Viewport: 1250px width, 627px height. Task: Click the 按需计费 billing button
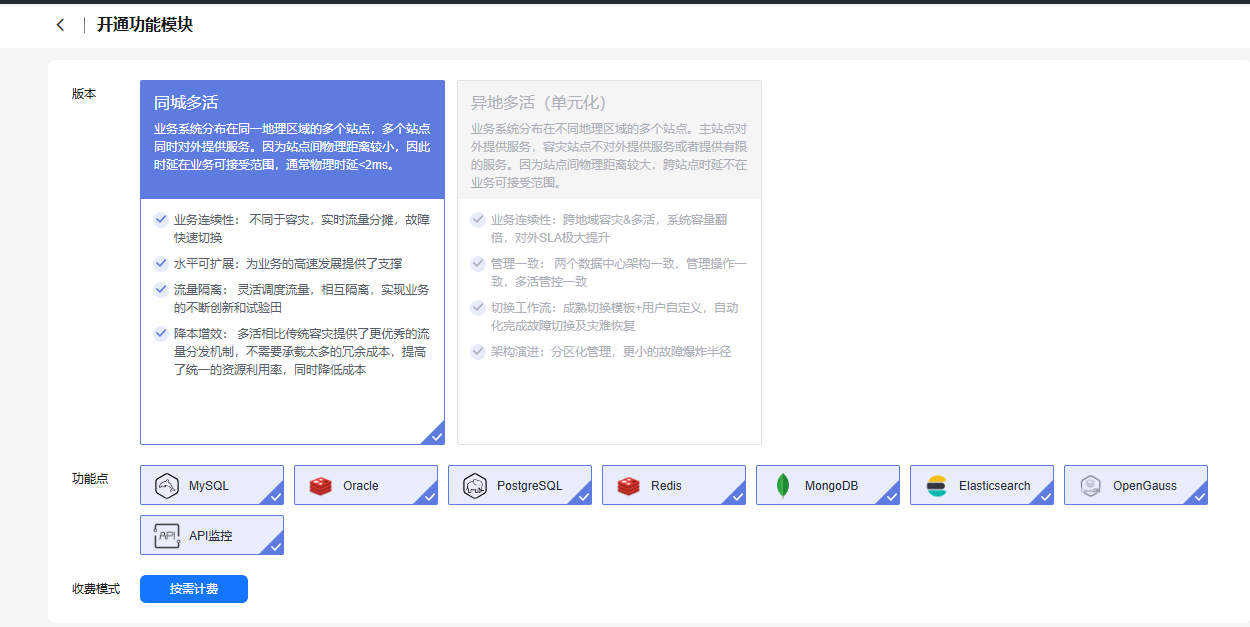(194, 589)
